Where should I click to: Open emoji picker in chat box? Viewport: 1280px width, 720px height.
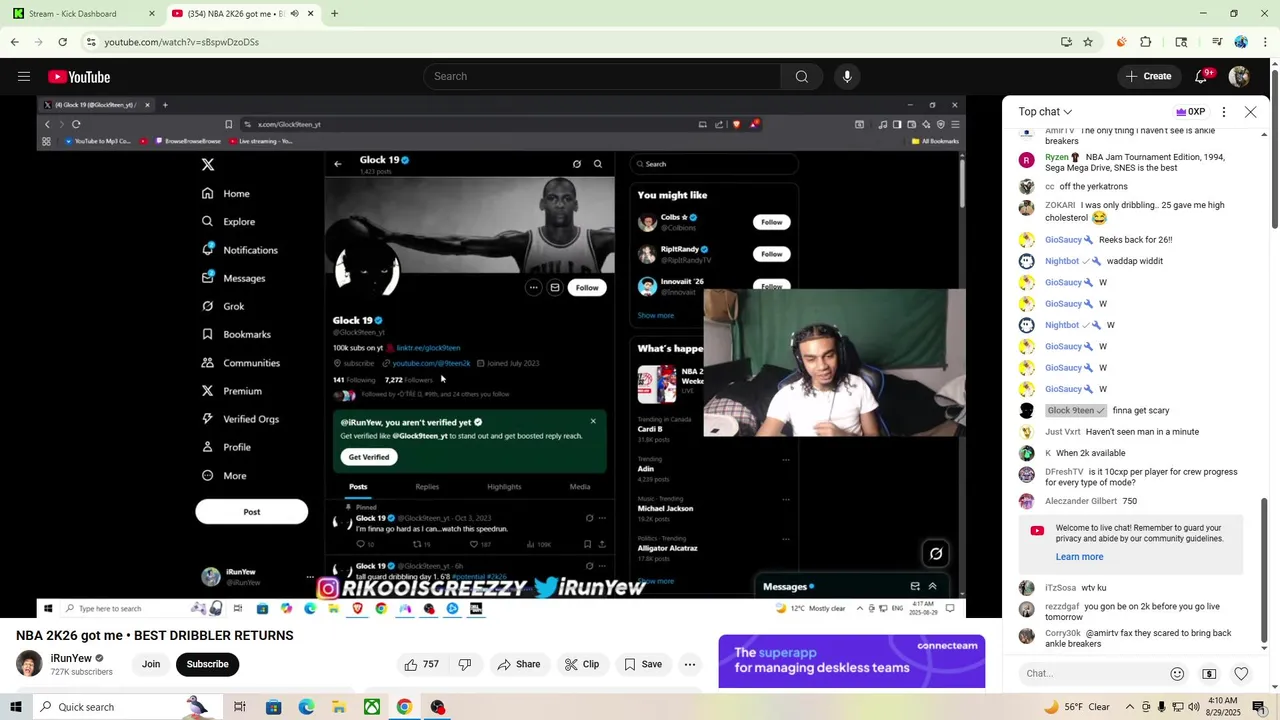pyautogui.click(x=1177, y=674)
